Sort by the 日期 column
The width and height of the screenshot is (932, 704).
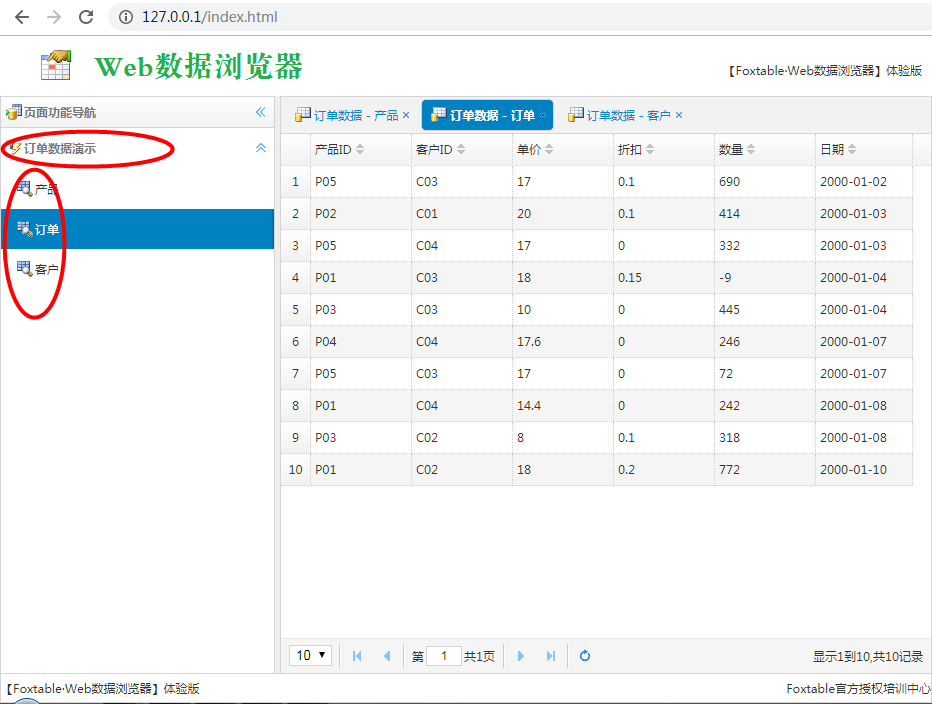[837, 149]
